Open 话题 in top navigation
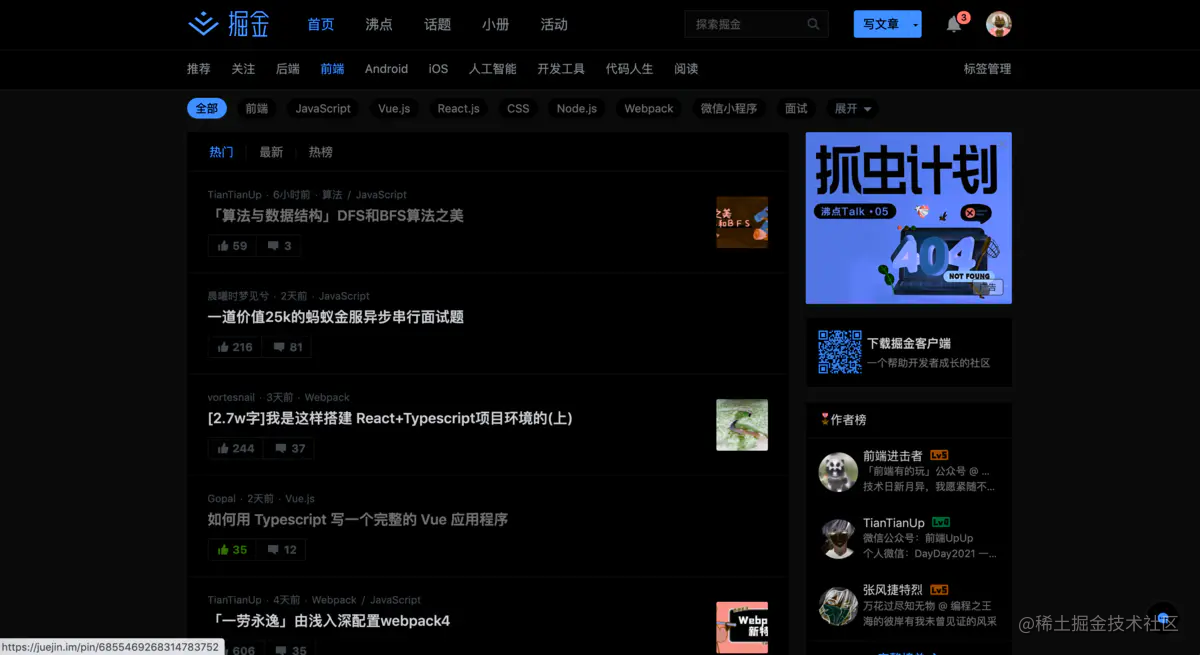 coord(437,24)
